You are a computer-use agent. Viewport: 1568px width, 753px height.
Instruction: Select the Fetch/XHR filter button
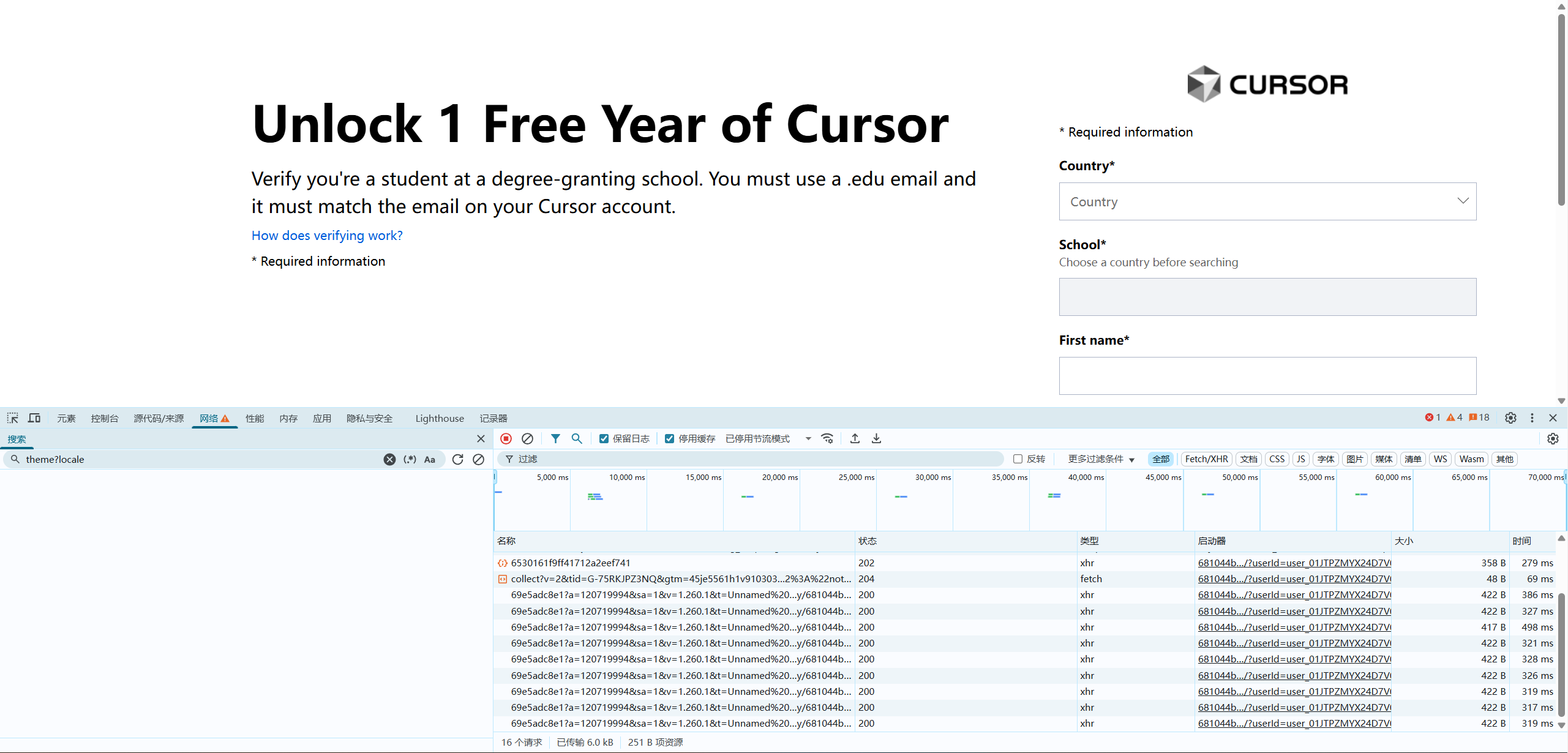tap(1206, 459)
